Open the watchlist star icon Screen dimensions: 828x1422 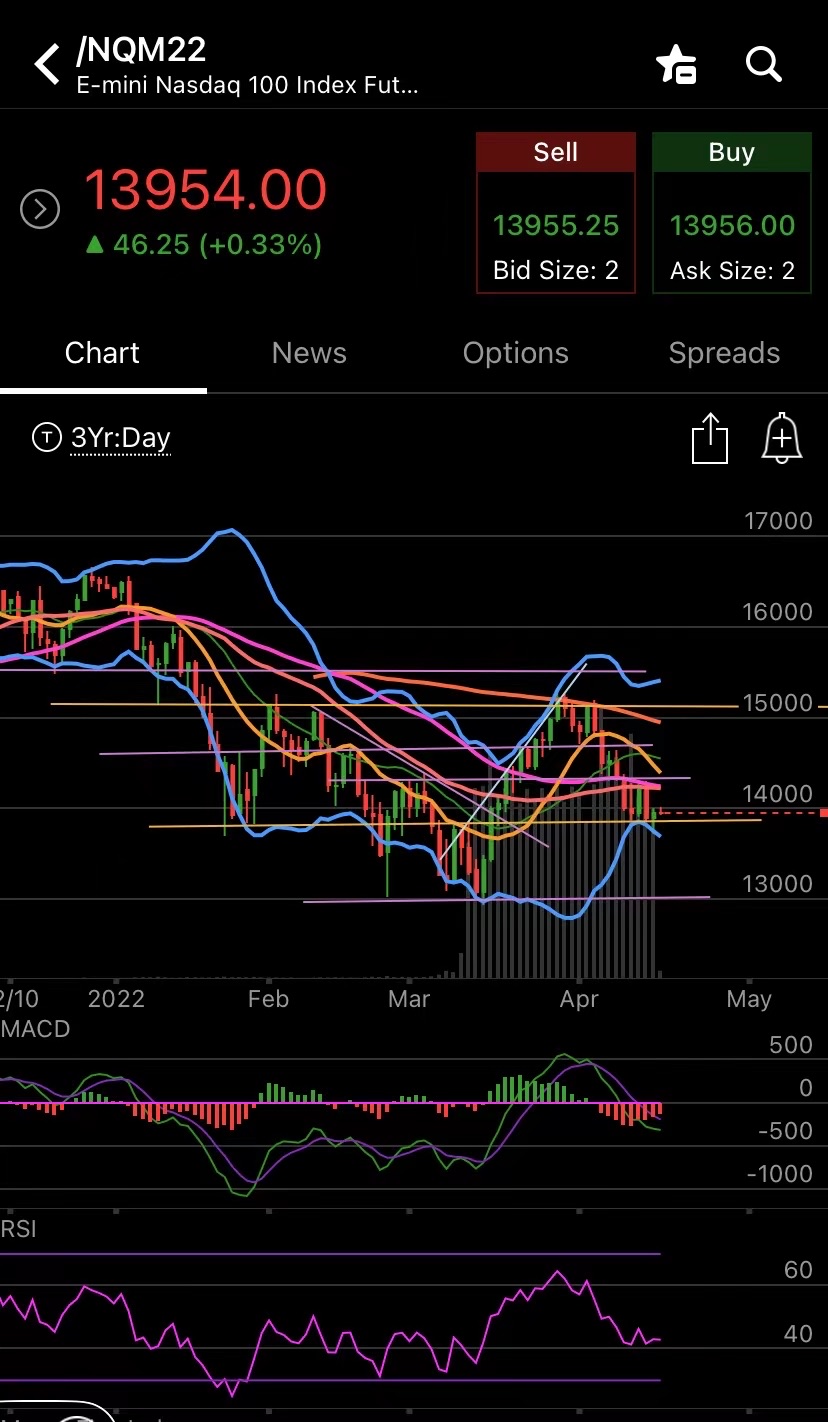[x=676, y=65]
